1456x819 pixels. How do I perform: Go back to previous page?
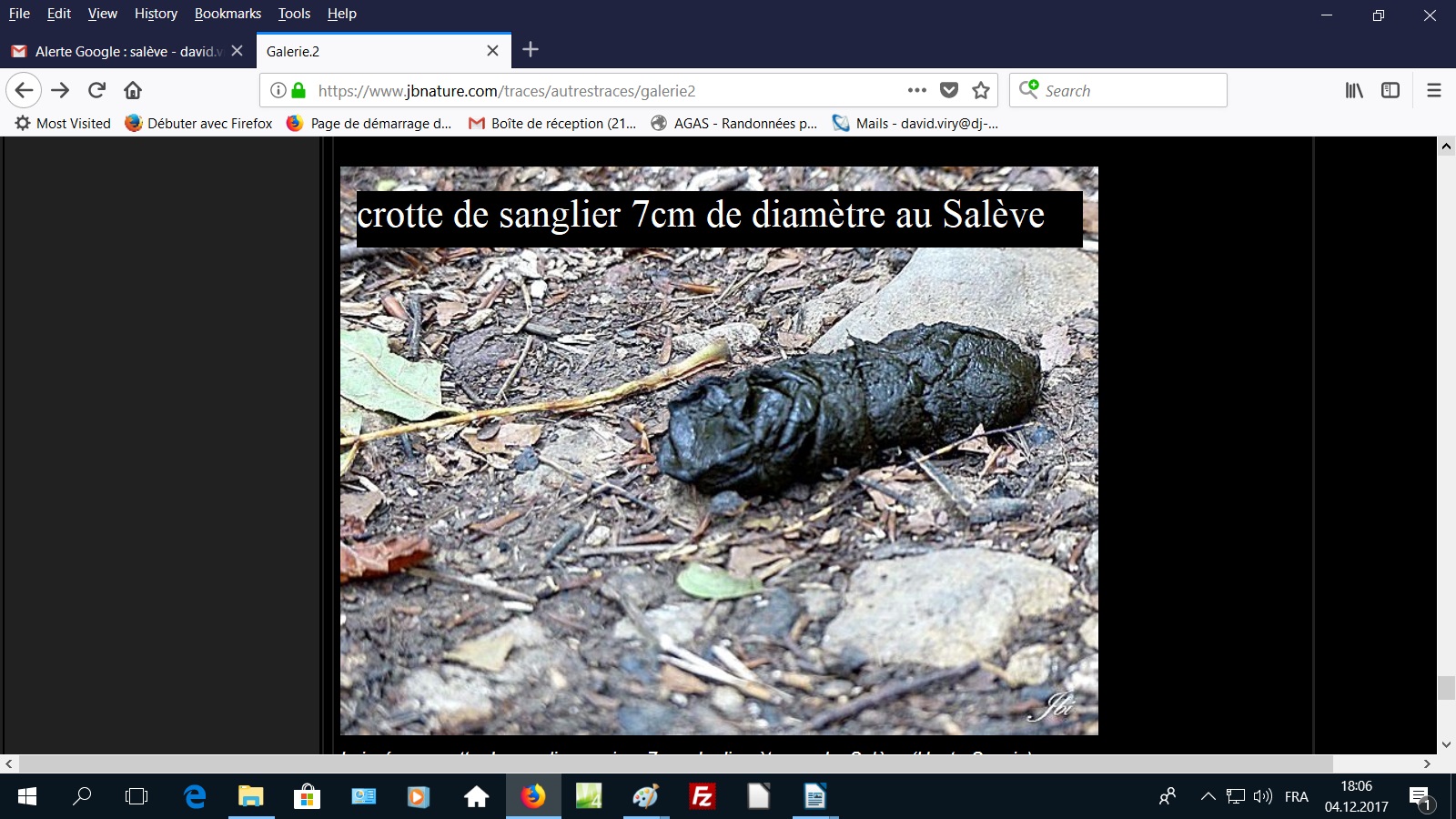[x=25, y=90]
